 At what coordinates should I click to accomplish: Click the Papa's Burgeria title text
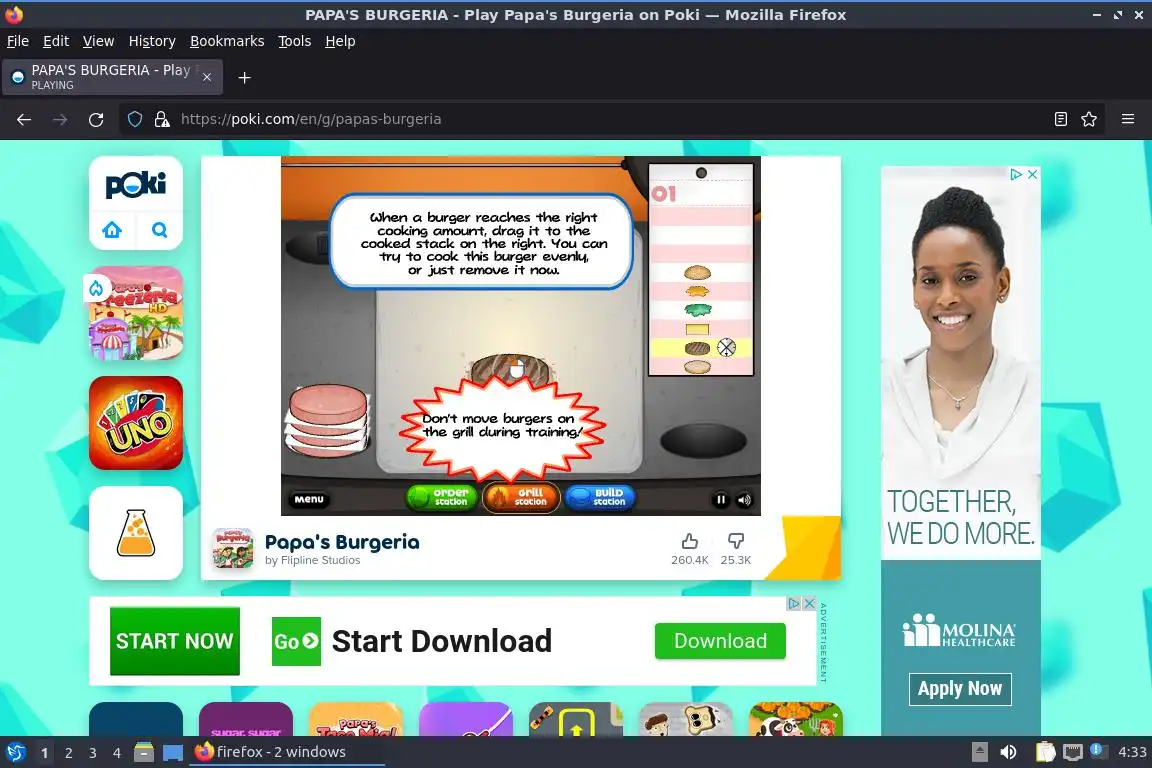click(x=342, y=542)
